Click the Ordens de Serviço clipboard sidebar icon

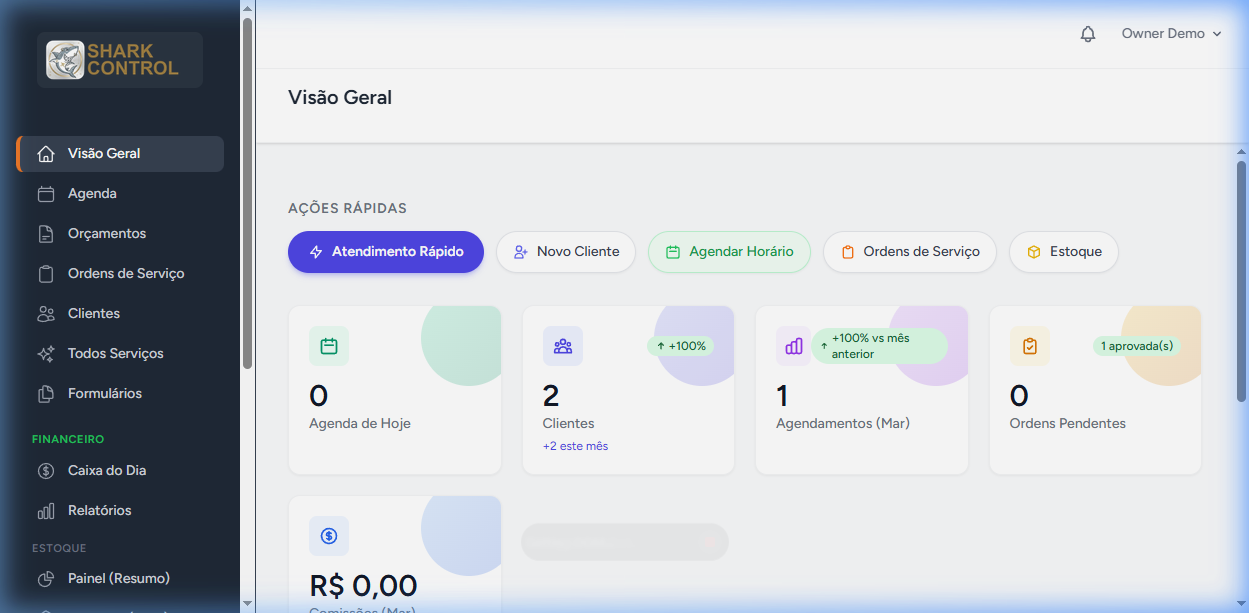tap(46, 274)
